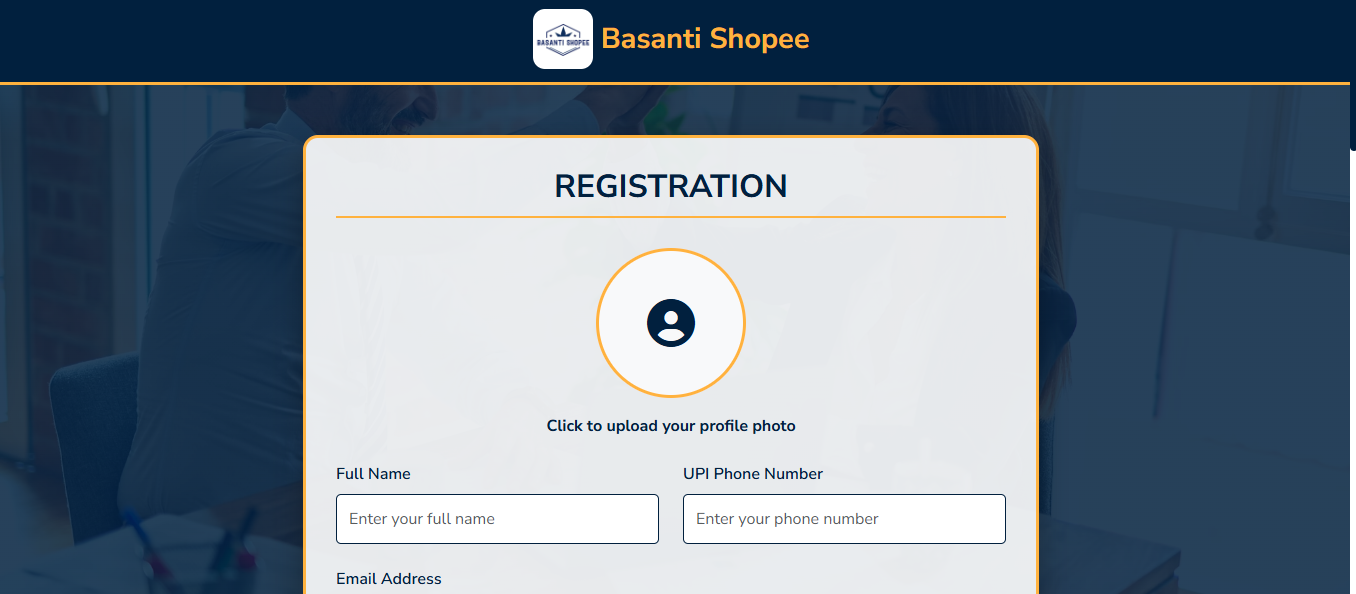
Task: Click the UPI Phone Number field label
Action: pyautogui.click(x=752, y=473)
